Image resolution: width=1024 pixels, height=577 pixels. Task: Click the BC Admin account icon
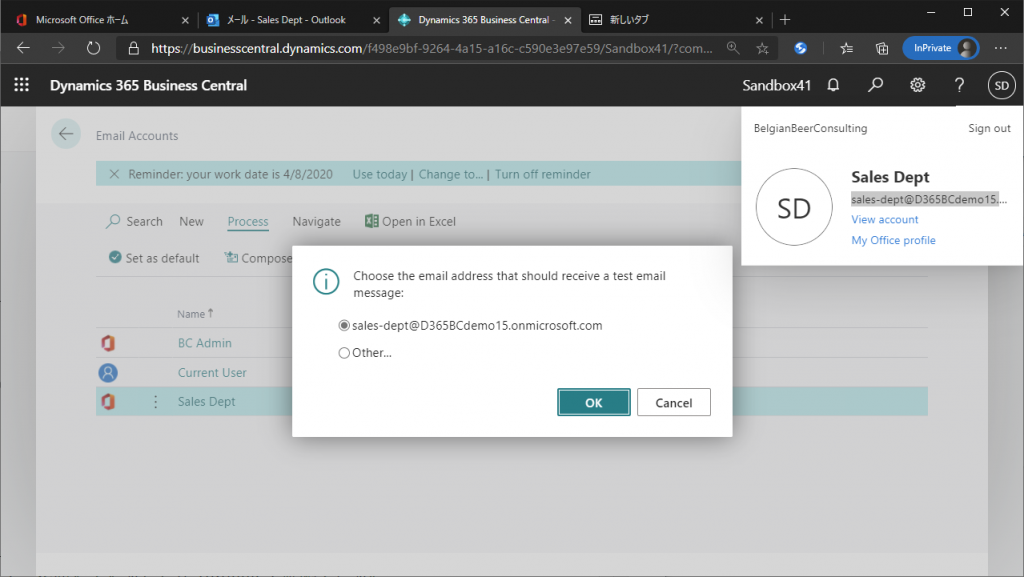coord(108,343)
